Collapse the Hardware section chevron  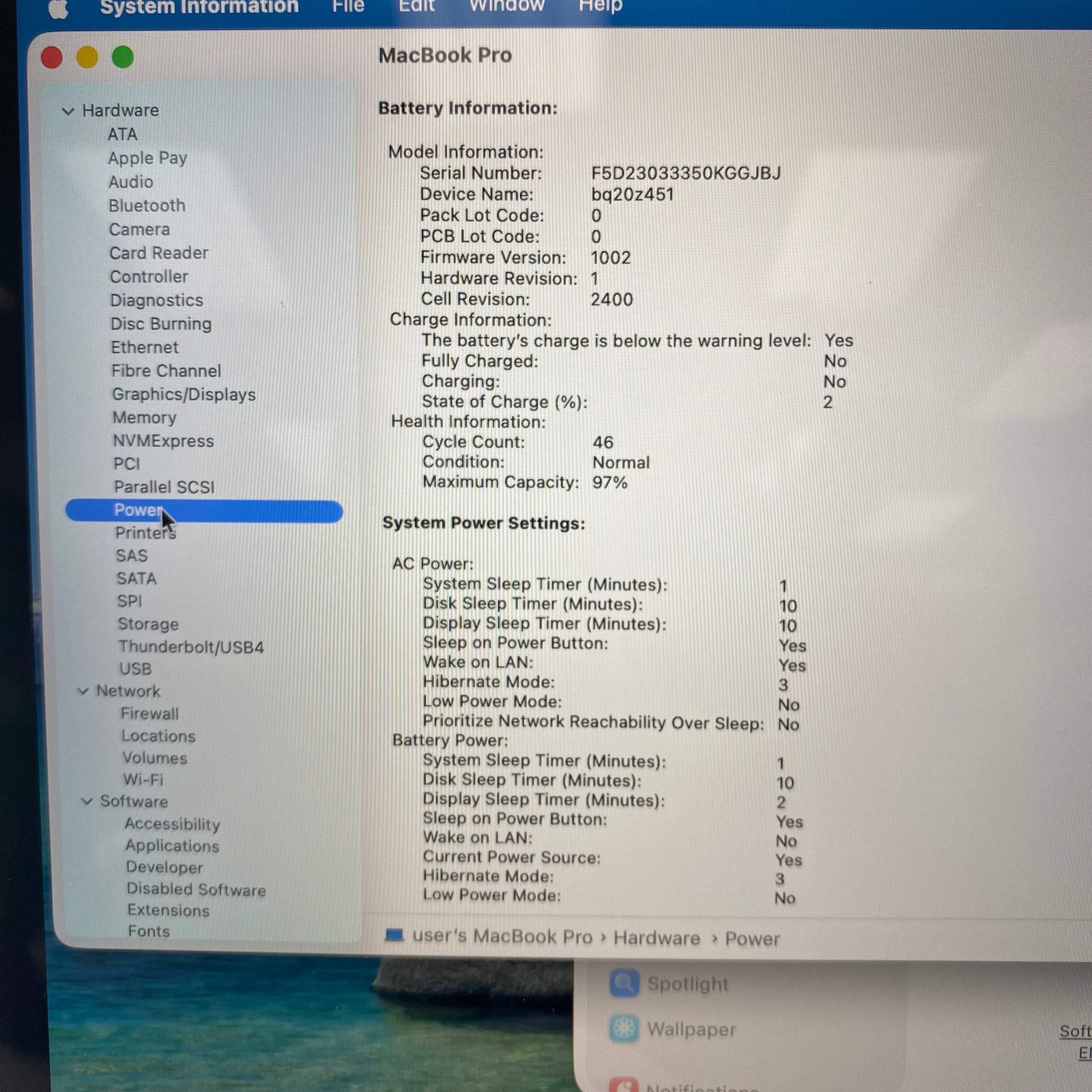(68, 111)
